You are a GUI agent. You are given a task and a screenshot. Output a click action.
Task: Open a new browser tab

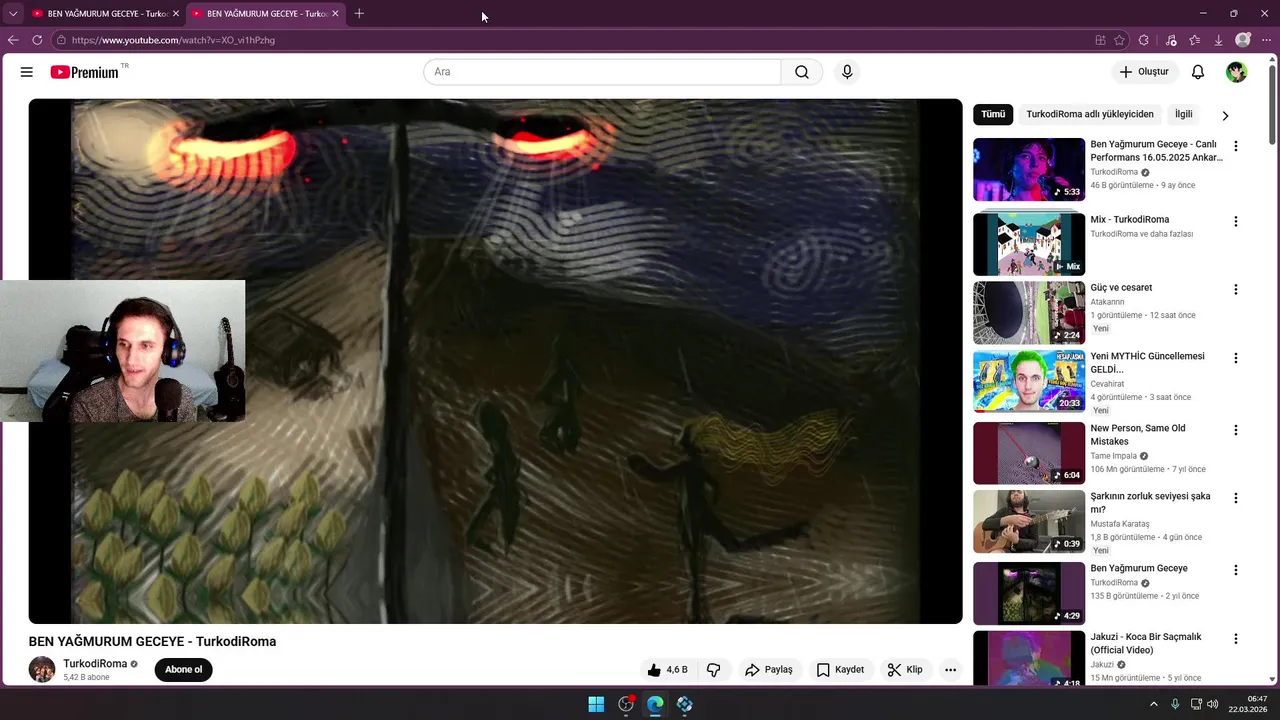[359, 13]
